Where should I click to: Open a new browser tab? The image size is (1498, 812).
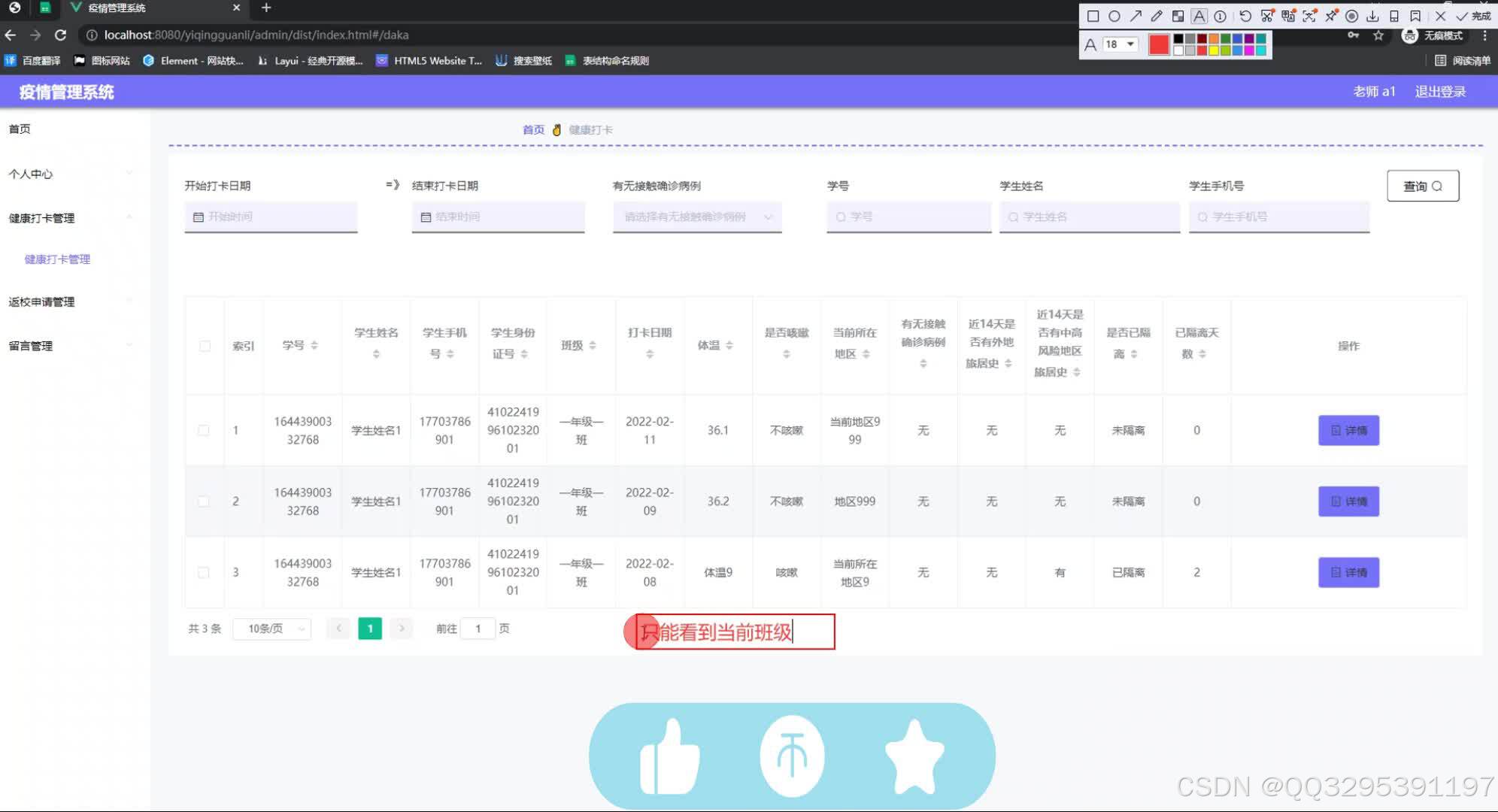(266, 8)
